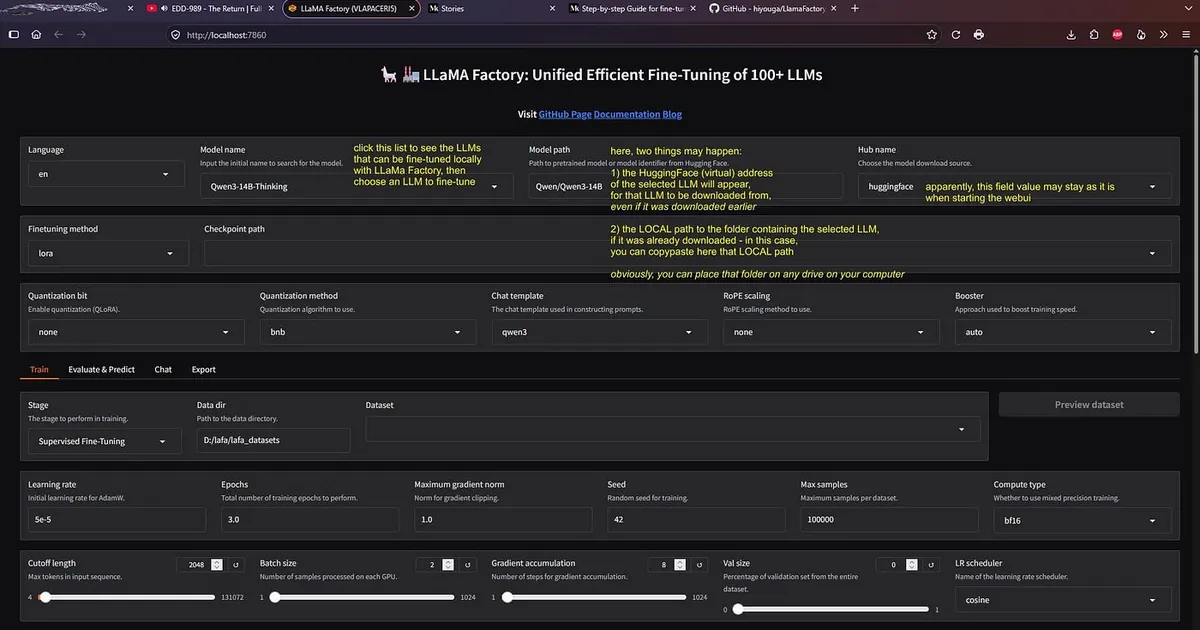The width and height of the screenshot is (1200, 630).
Task: Focus the localhost:7860 address bar
Action: (555, 34)
